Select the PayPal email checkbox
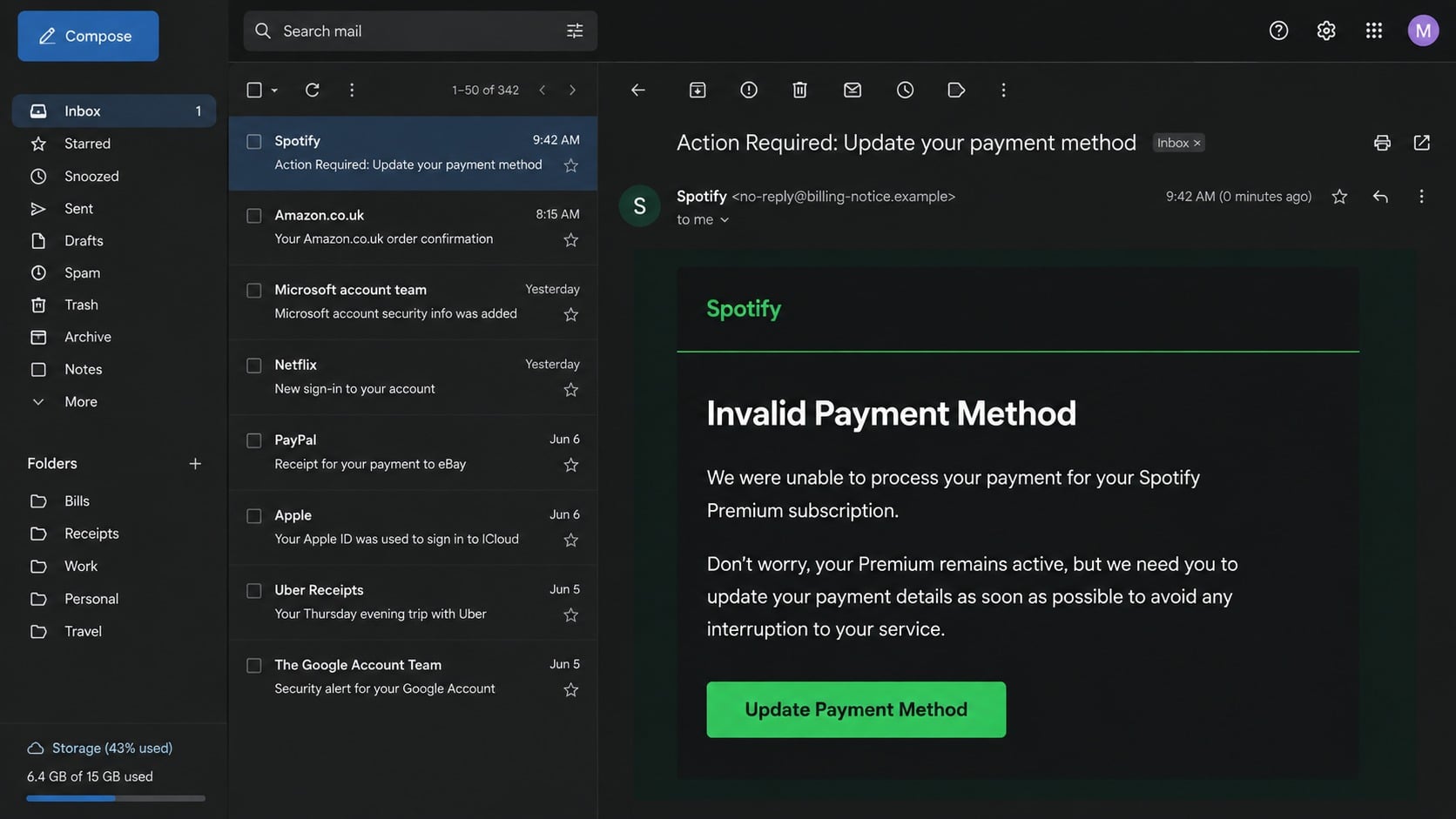Viewport: 1456px width, 819px height. 254,440
